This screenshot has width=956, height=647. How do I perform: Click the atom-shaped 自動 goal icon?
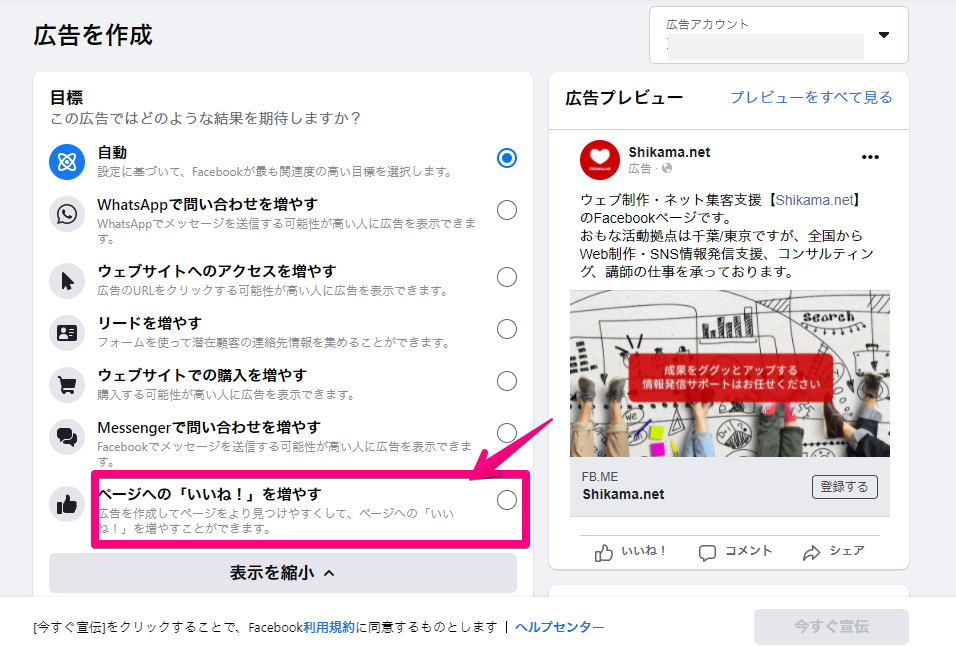pos(67,162)
